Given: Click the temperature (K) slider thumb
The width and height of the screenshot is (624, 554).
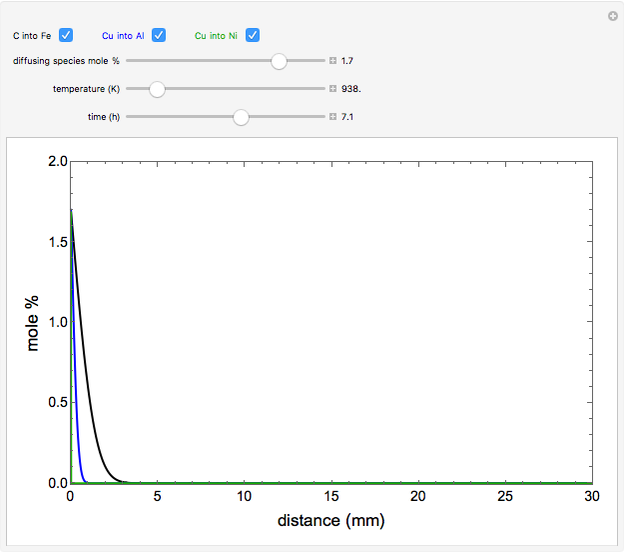Looking at the screenshot, I should (157, 89).
